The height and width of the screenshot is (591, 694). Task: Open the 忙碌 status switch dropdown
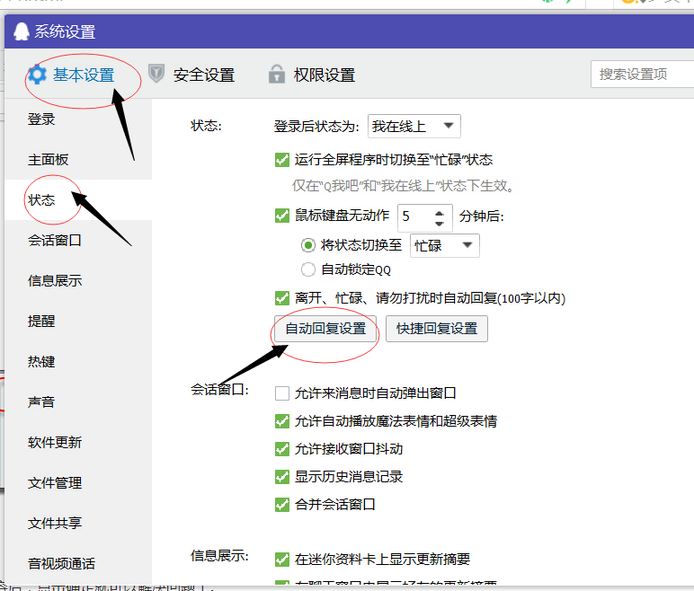coord(445,245)
